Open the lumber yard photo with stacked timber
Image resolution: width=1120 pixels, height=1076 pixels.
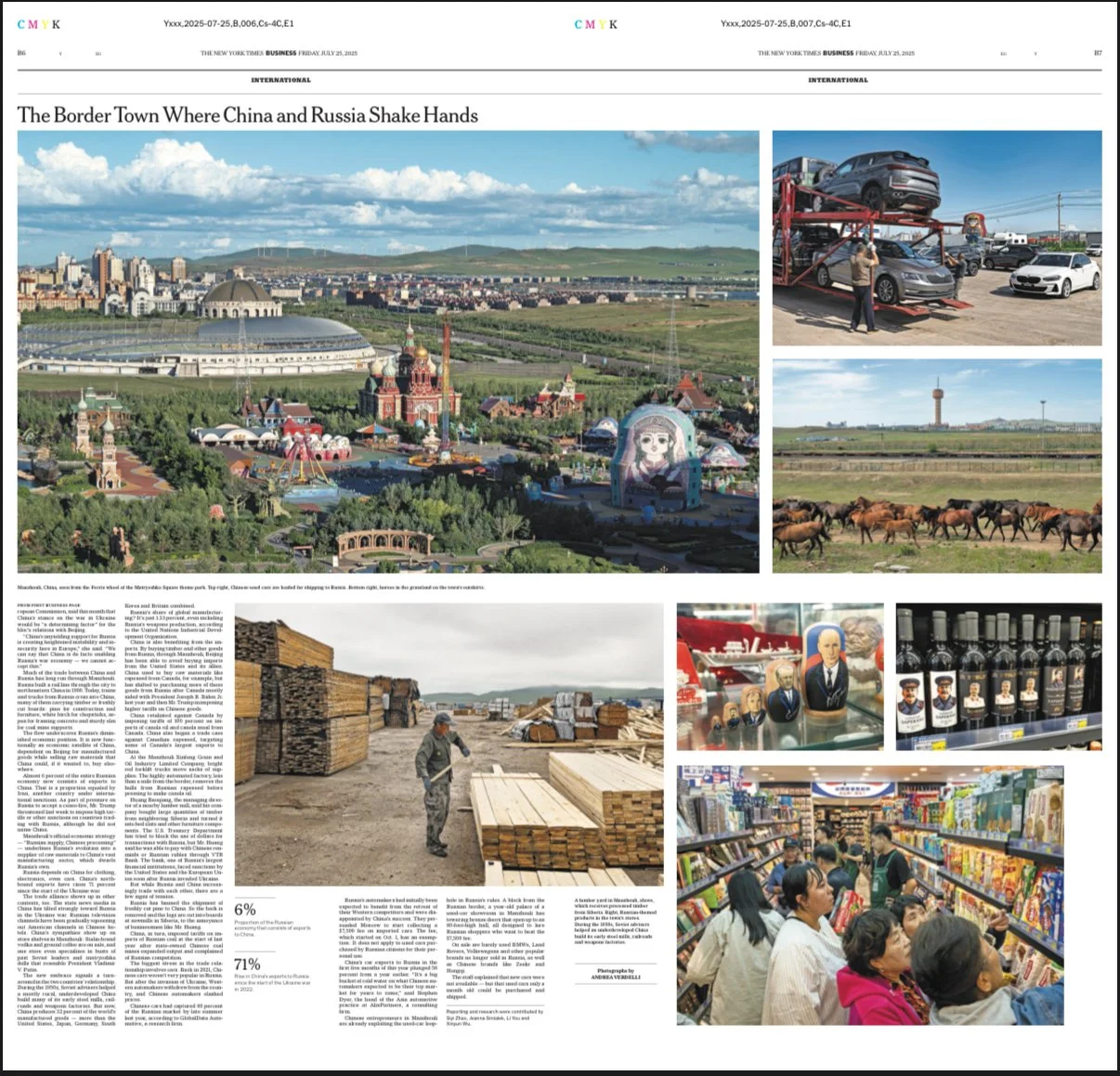tap(449, 745)
